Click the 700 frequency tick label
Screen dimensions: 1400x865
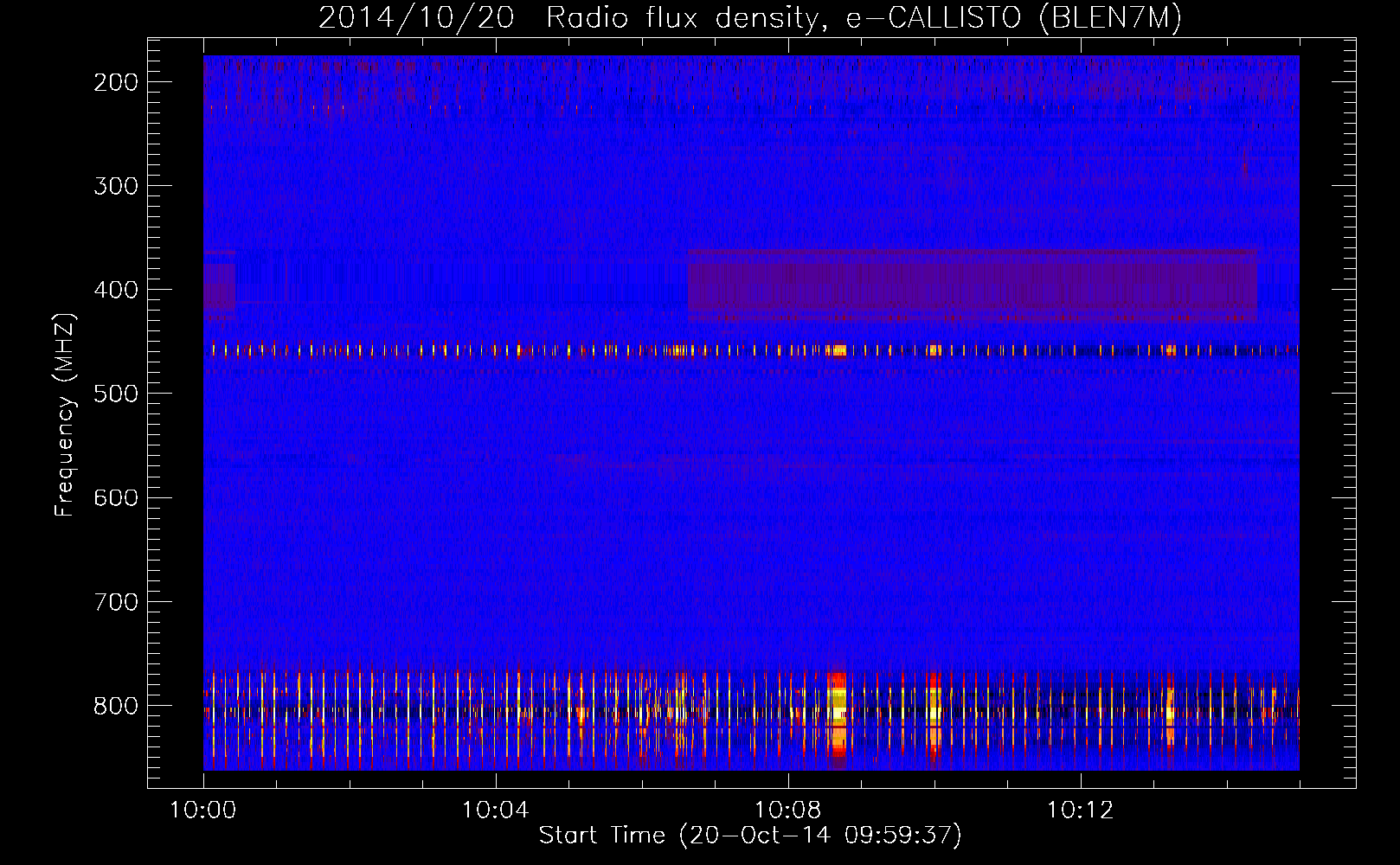pyautogui.click(x=116, y=601)
